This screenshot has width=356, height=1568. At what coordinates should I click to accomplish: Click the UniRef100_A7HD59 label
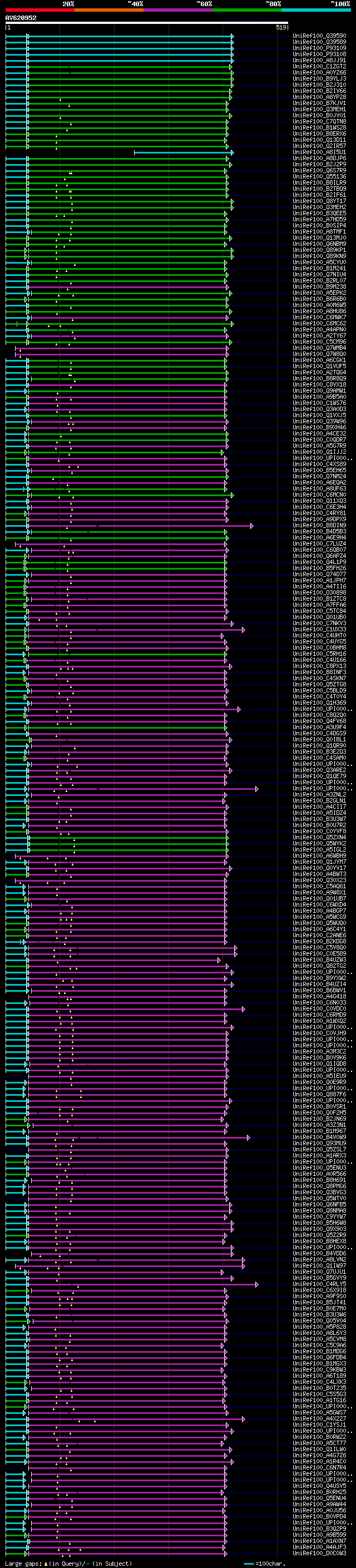(319, 219)
